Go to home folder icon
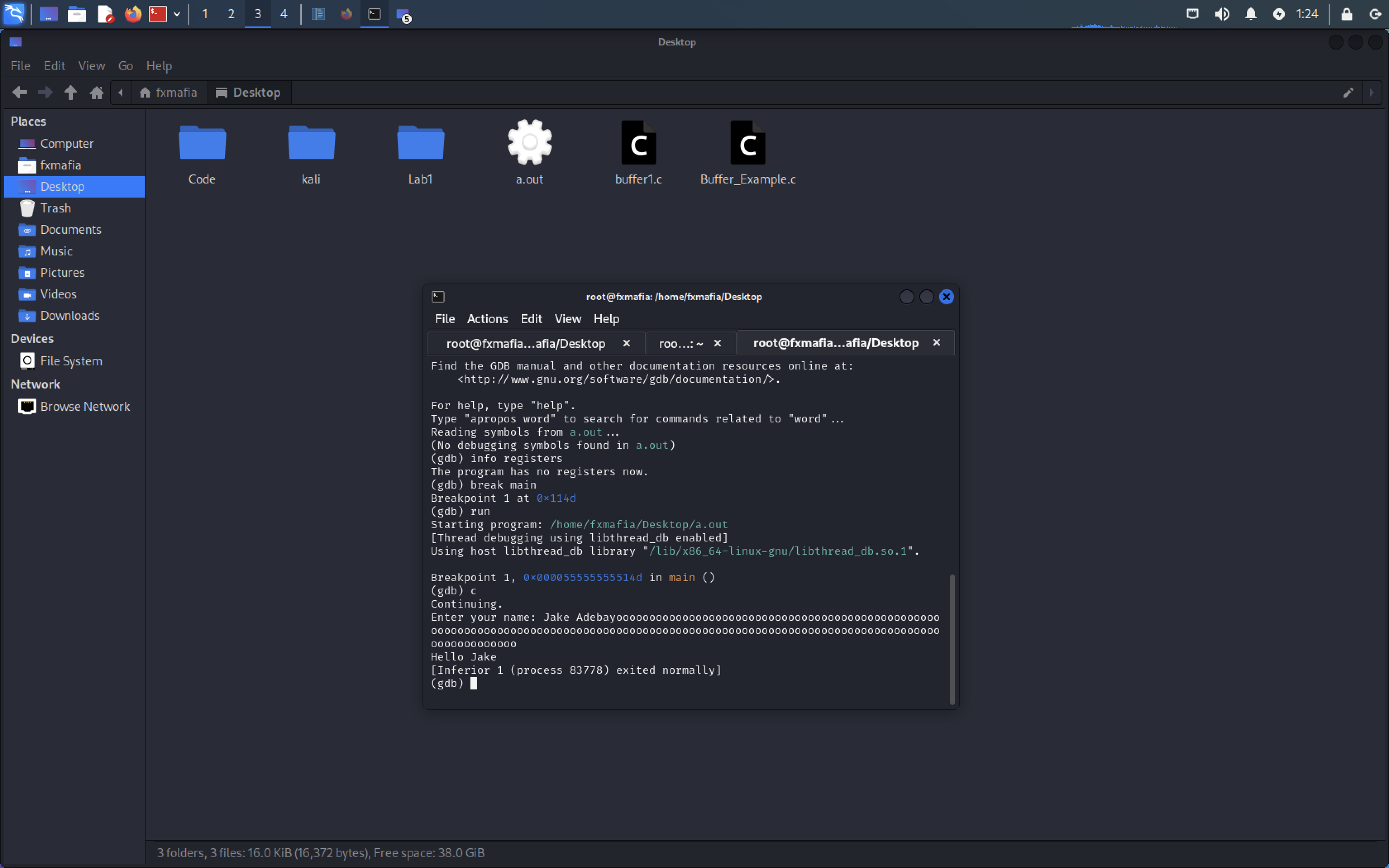 point(96,93)
